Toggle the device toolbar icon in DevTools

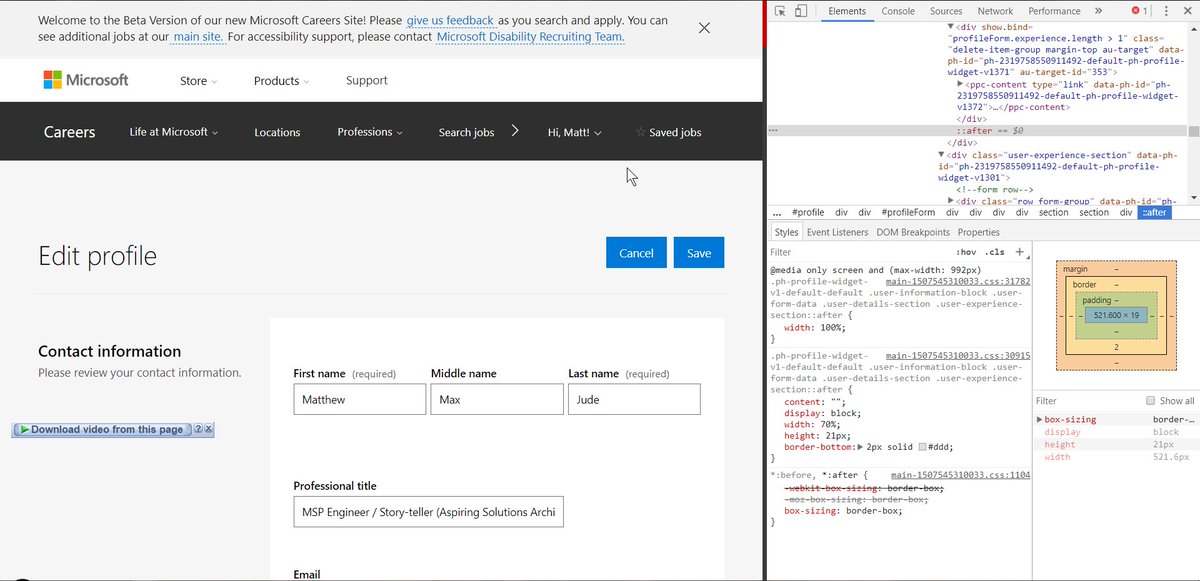(802, 11)
